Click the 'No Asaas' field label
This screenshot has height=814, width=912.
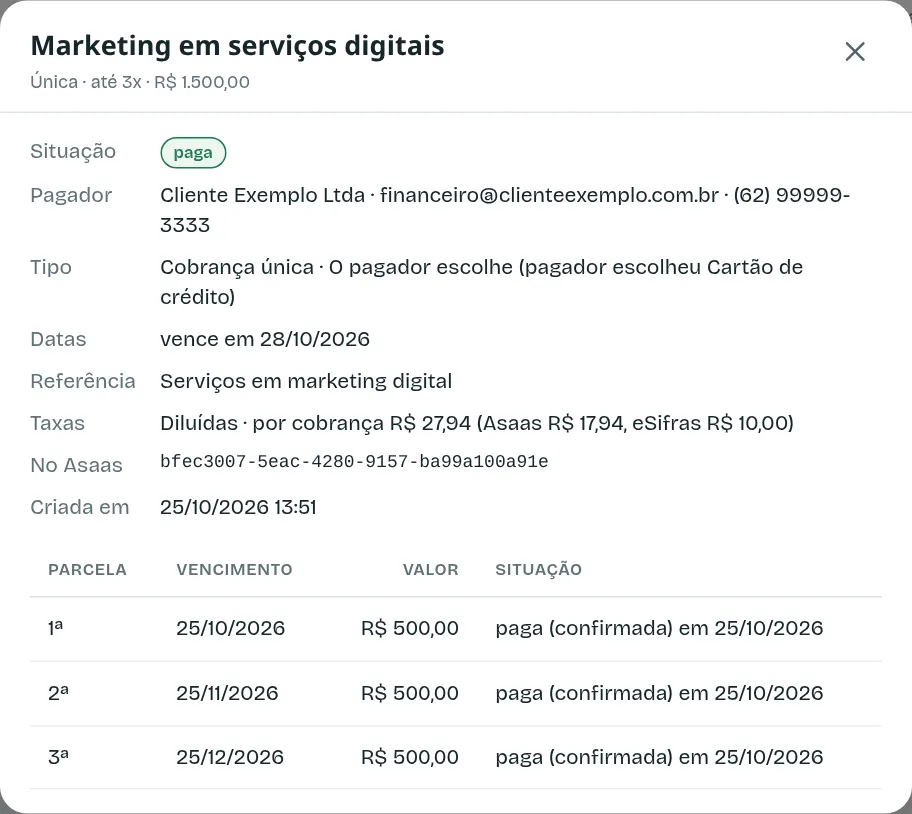coord(76,465)
